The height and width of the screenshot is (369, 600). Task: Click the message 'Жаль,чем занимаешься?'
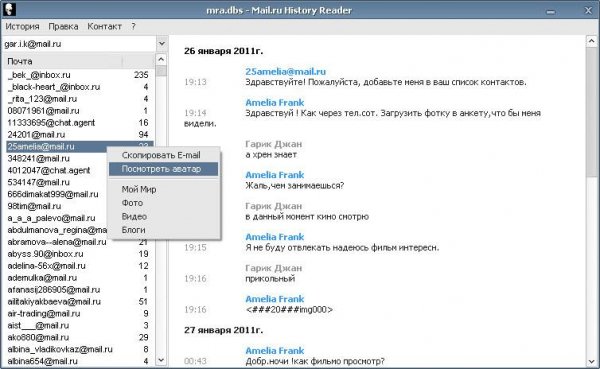coord(295,186)
